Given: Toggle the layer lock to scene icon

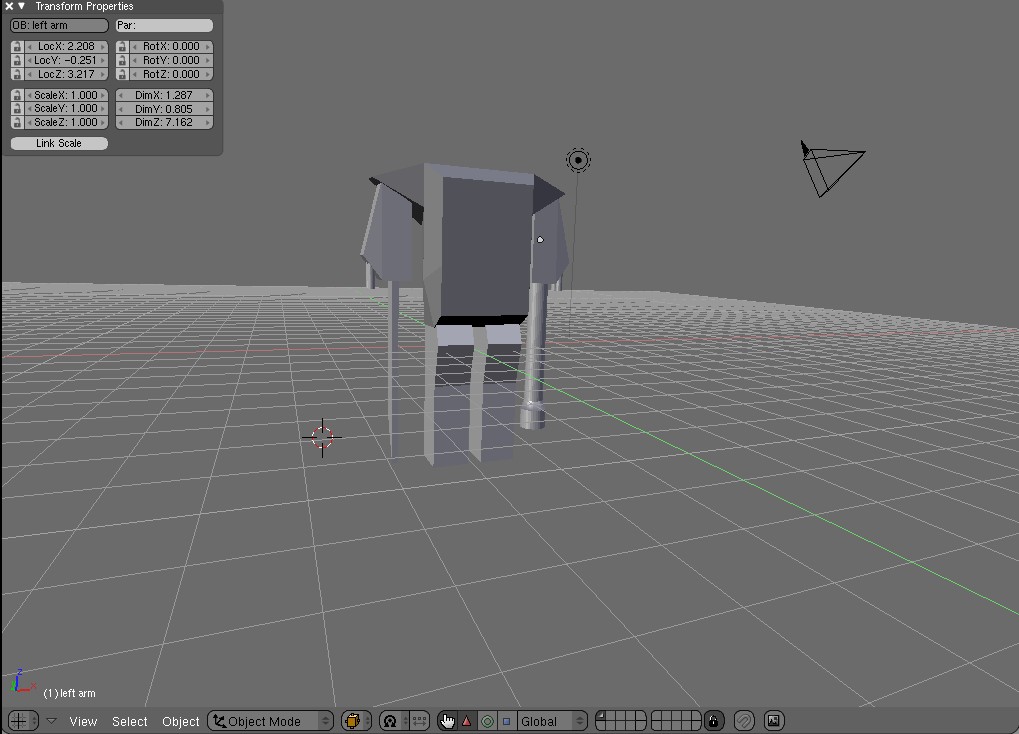Looking at the screenshot, I should (714, 721).
